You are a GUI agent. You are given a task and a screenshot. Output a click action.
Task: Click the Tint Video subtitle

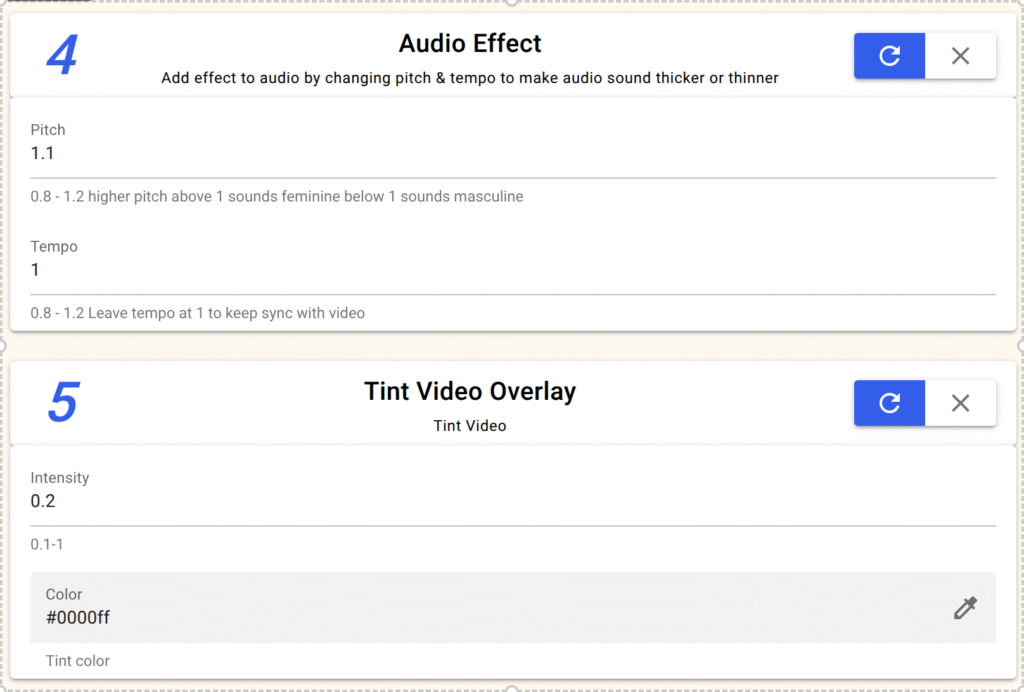(x=470, y=426)
